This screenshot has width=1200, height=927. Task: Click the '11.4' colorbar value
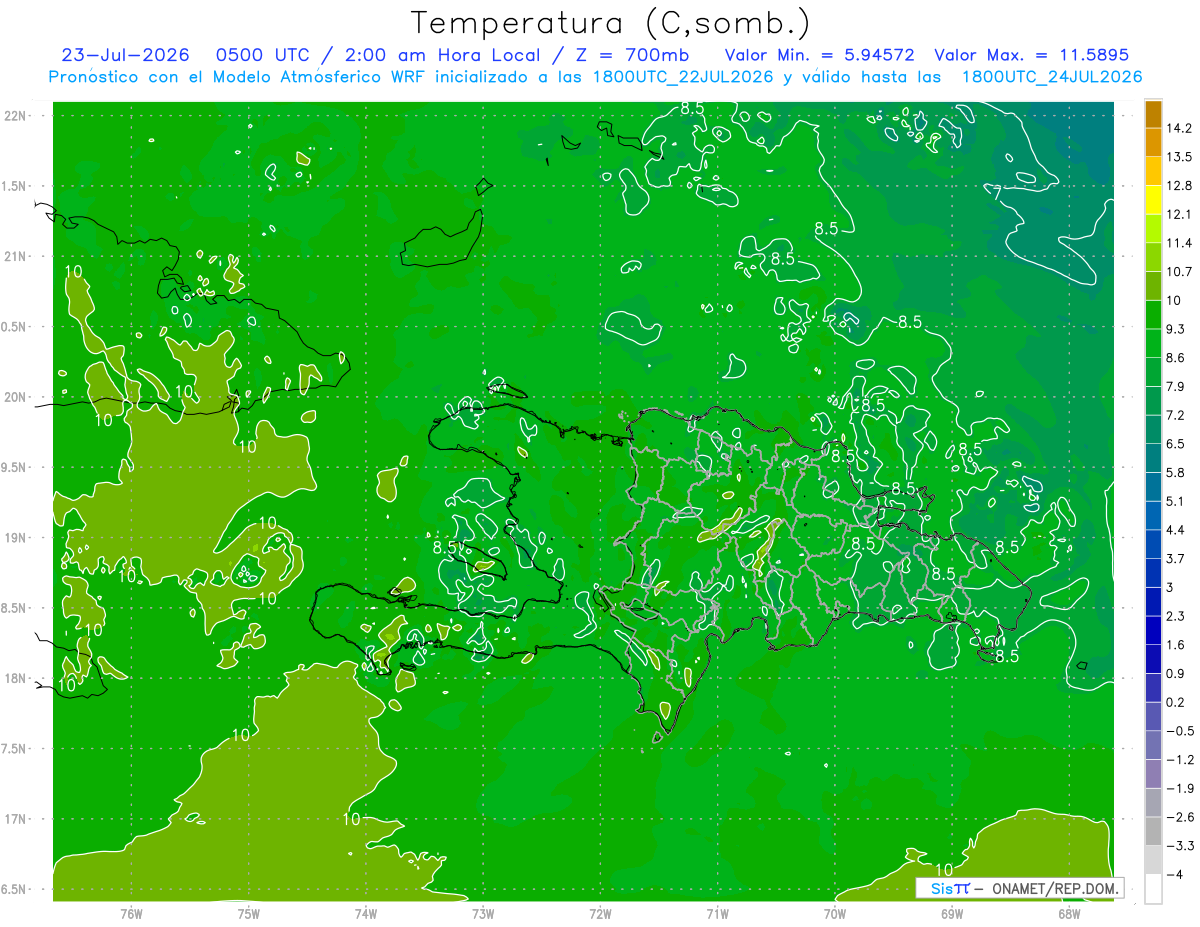tap(1180, 243)
